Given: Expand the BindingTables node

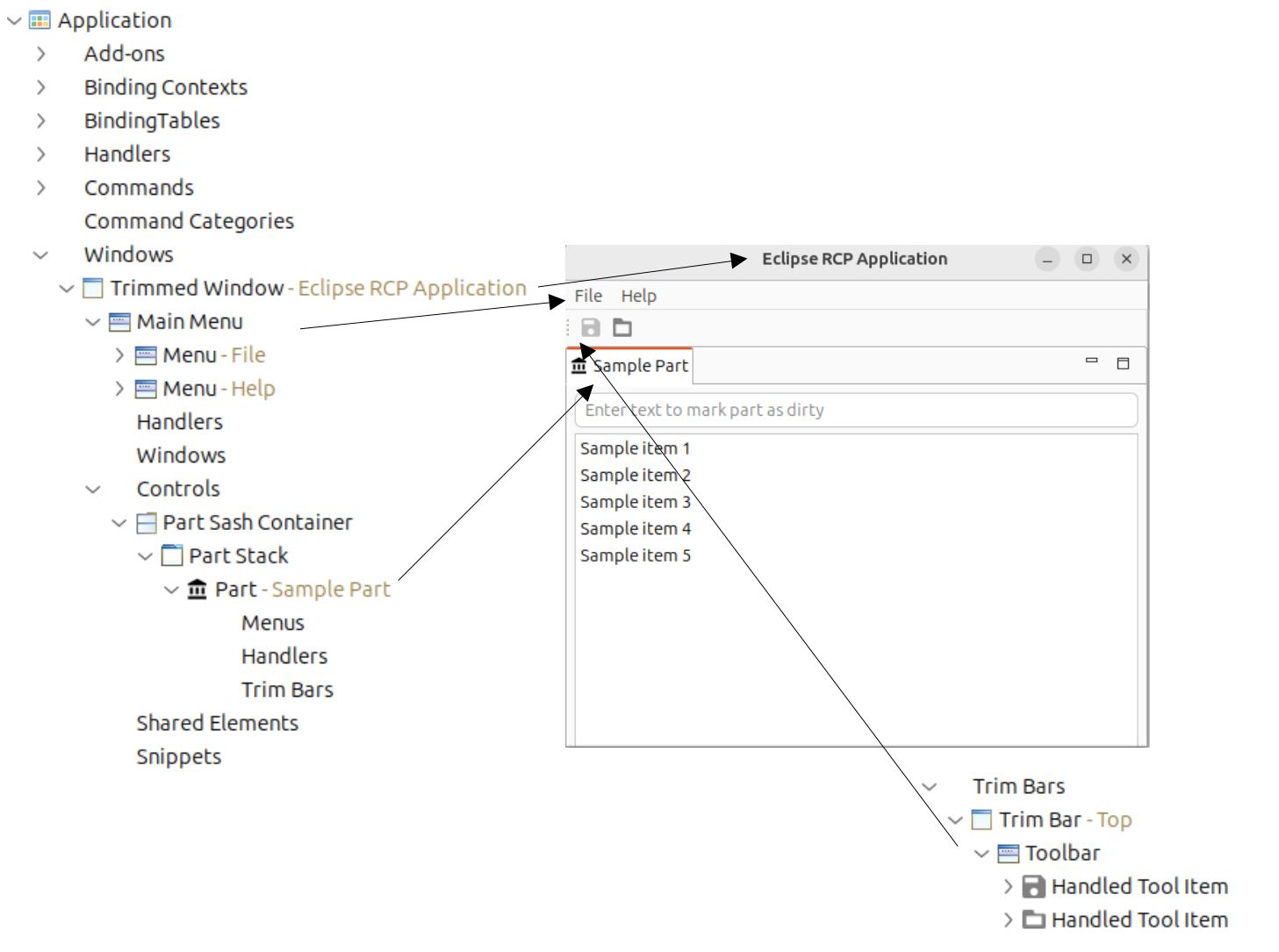Looking at the screenshot, I should (x=41, y=120).
